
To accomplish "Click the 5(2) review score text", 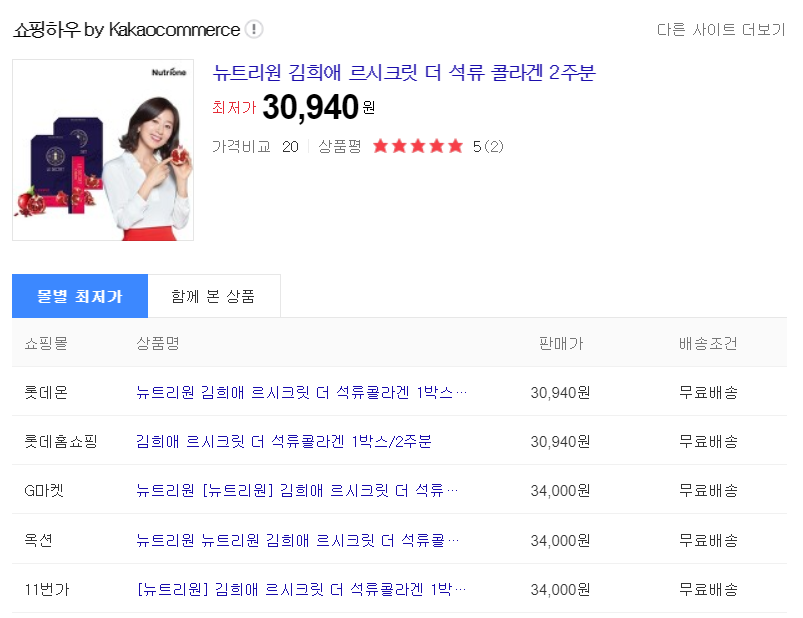I will pos(488,147).
